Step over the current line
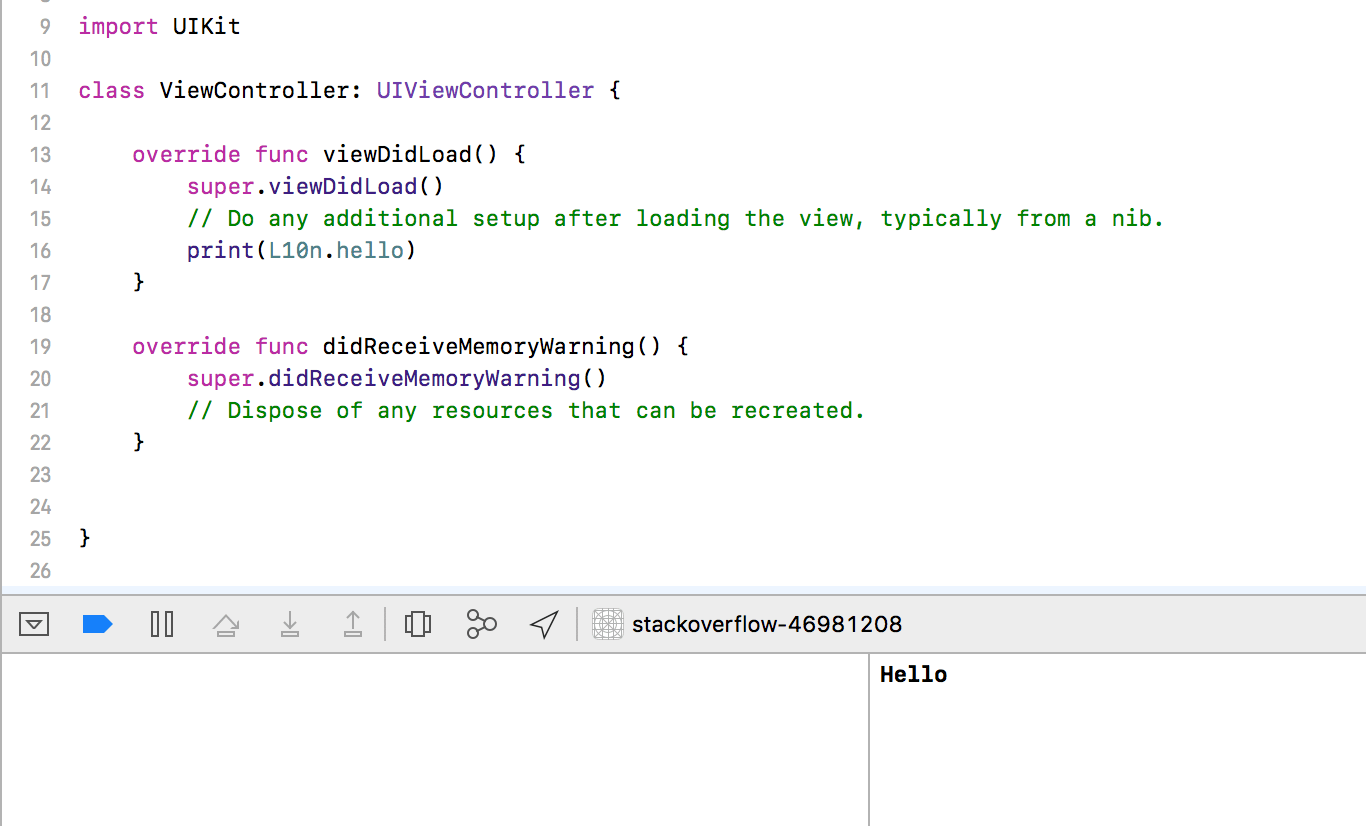 point(226,624)
